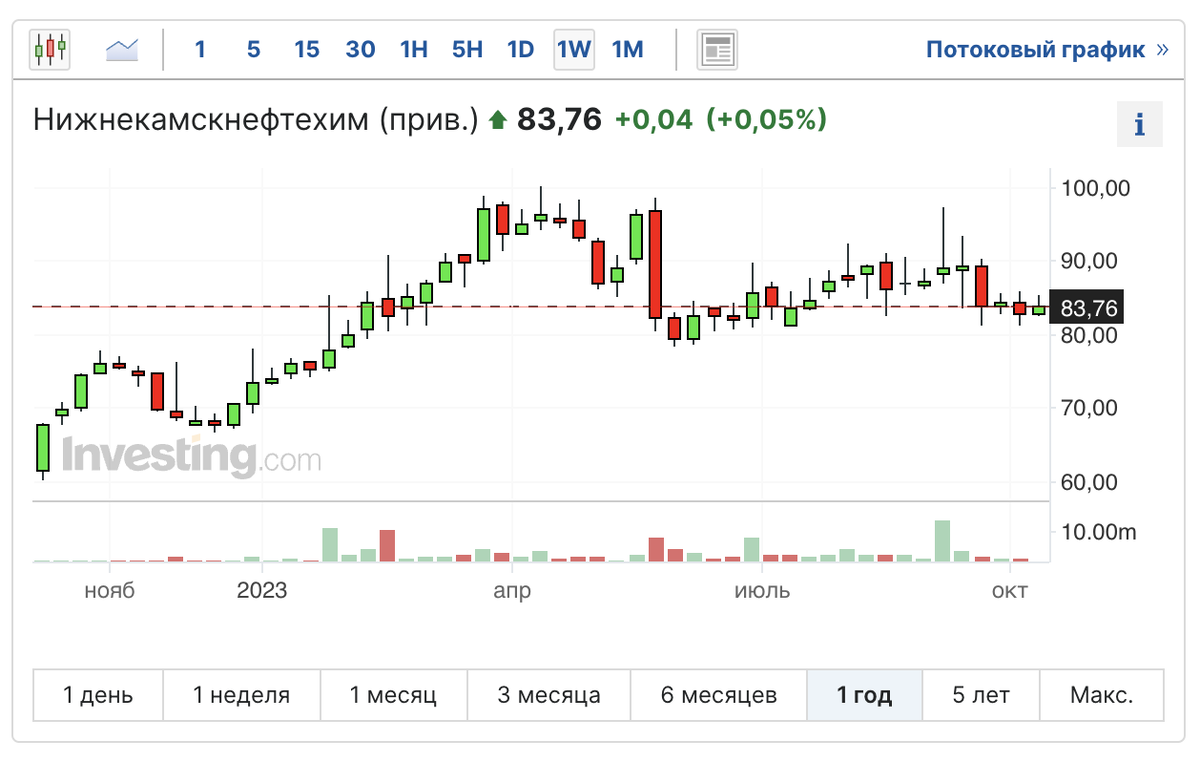Click the large 83,76 header price

click(x=559, y=120)
